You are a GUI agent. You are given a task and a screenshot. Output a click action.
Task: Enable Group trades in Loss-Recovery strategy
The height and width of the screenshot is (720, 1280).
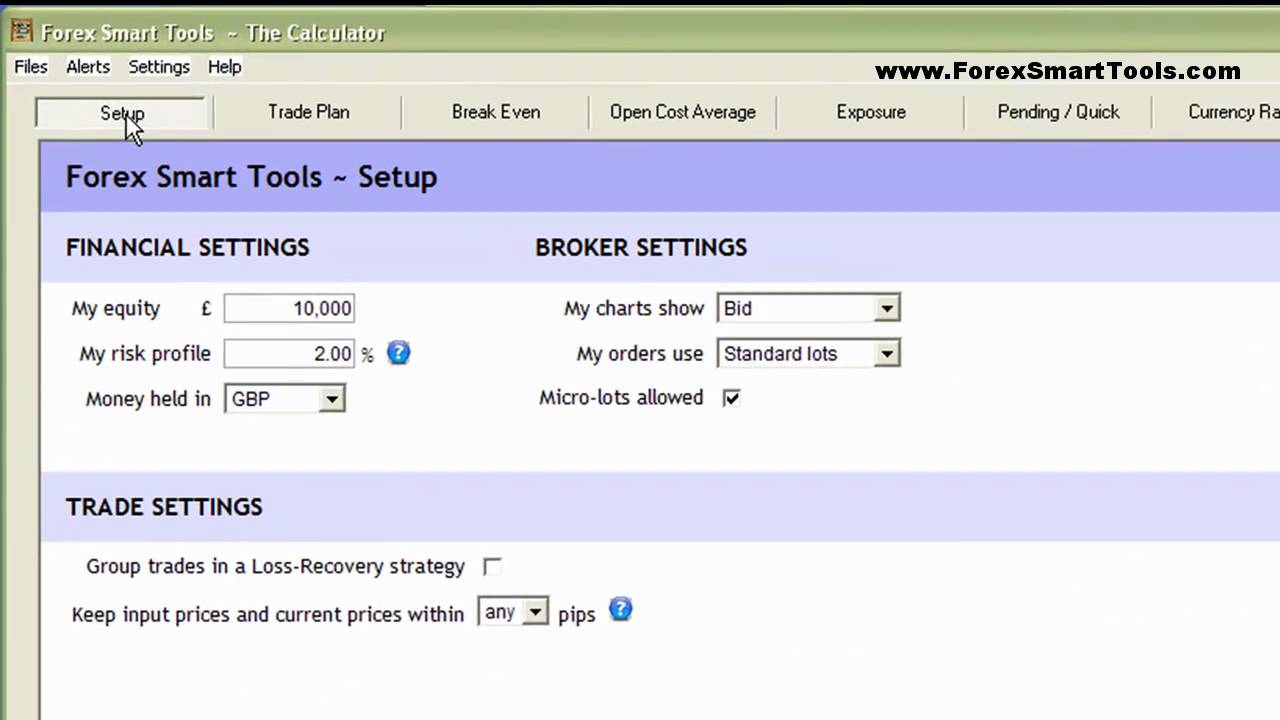coord(492,567)
